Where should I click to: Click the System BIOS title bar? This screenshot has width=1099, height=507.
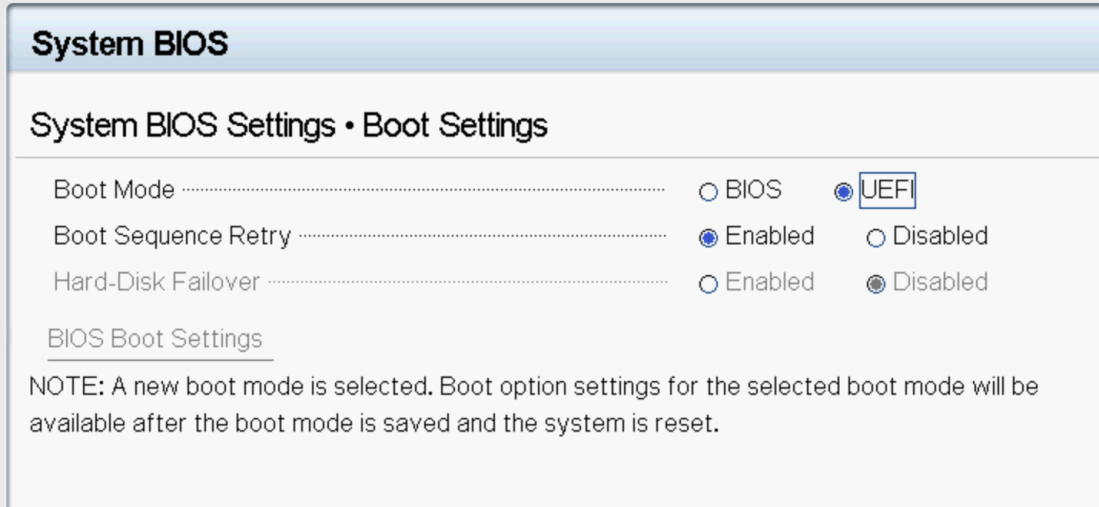click(x=130, y=44)
